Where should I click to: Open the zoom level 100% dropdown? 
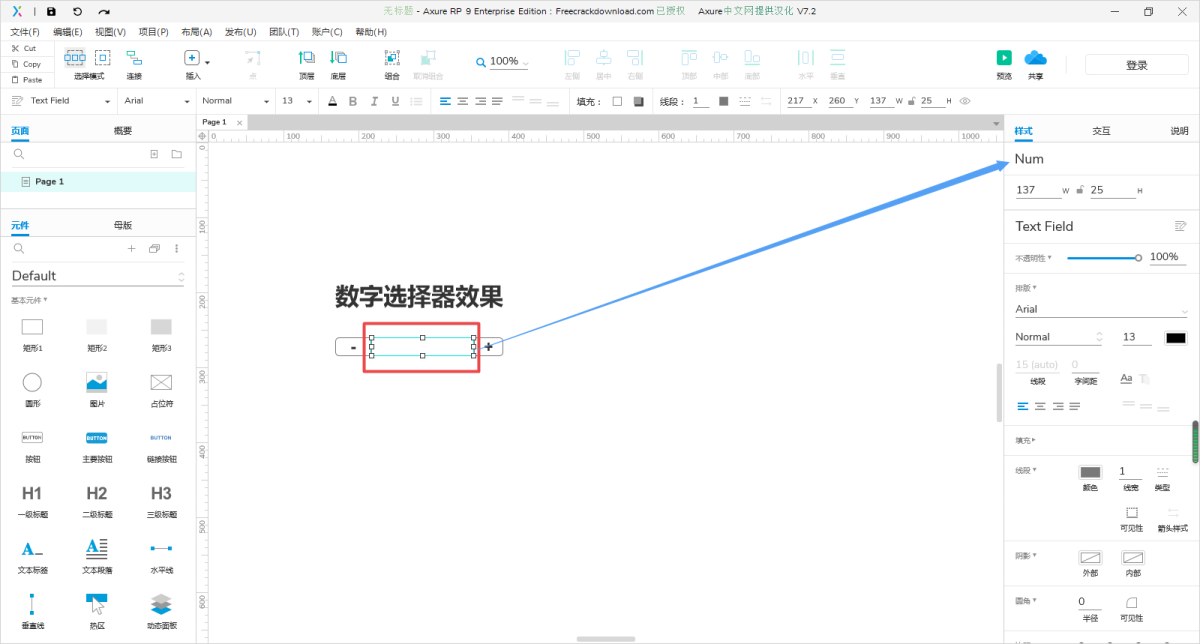point(503,62)
